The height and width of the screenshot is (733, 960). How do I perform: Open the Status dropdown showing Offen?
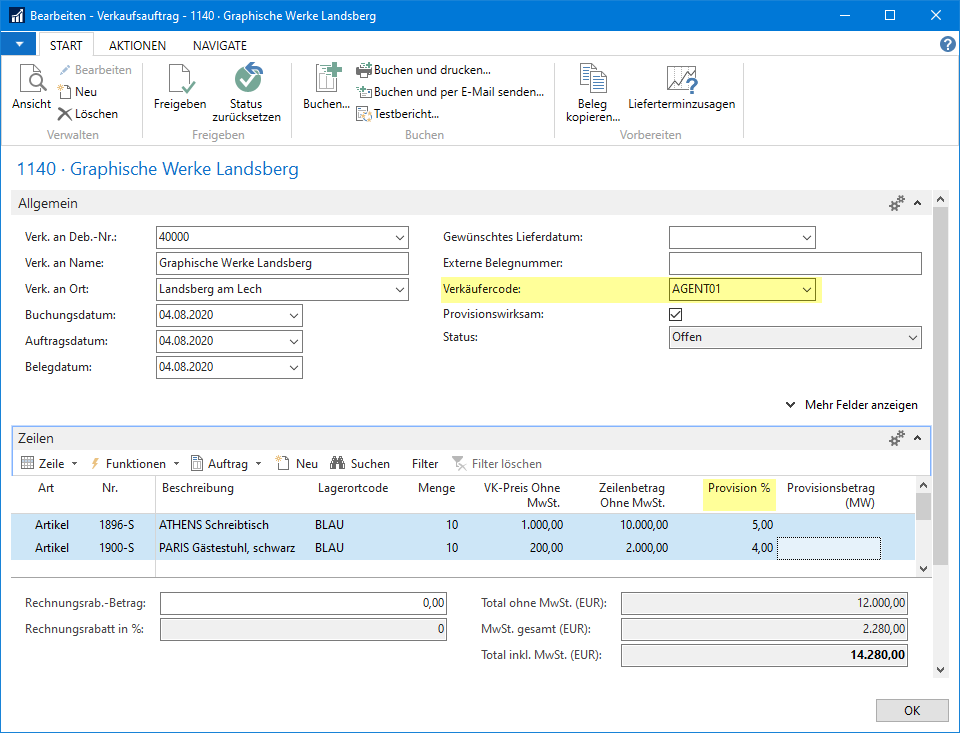click(x=911, y=338)
